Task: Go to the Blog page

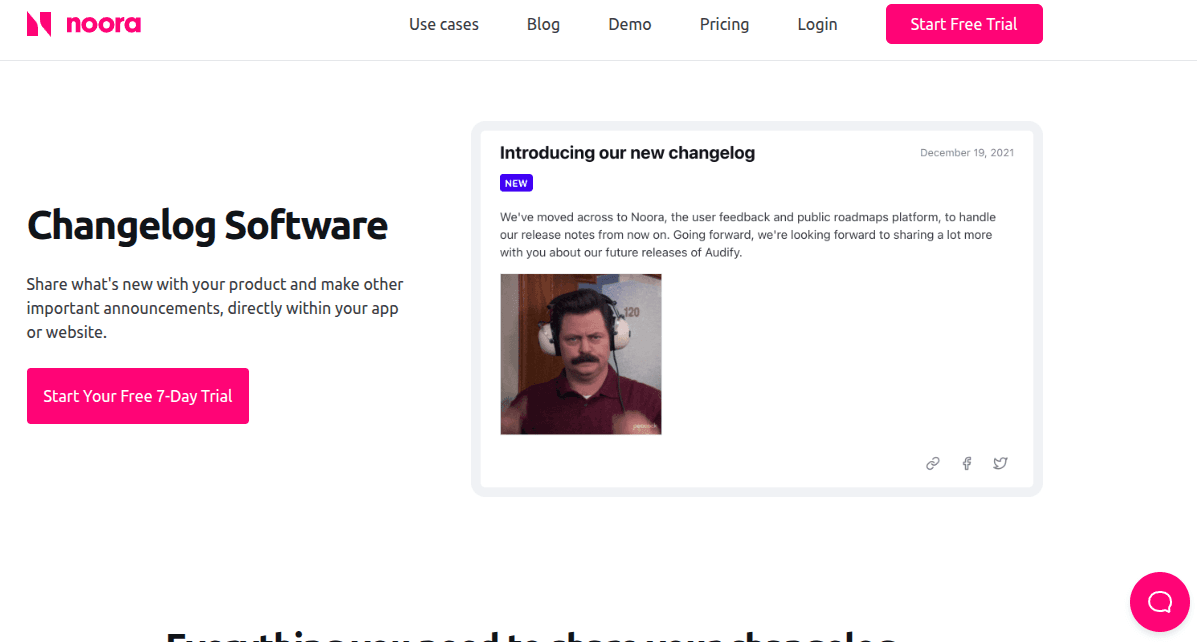Action: click(543, 24)
